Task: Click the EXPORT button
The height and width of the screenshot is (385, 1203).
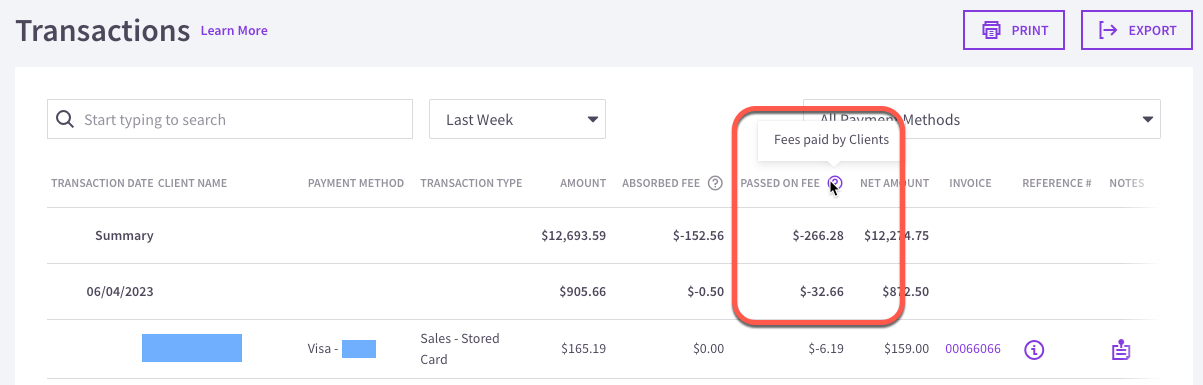Action: tap(1137, 30)
